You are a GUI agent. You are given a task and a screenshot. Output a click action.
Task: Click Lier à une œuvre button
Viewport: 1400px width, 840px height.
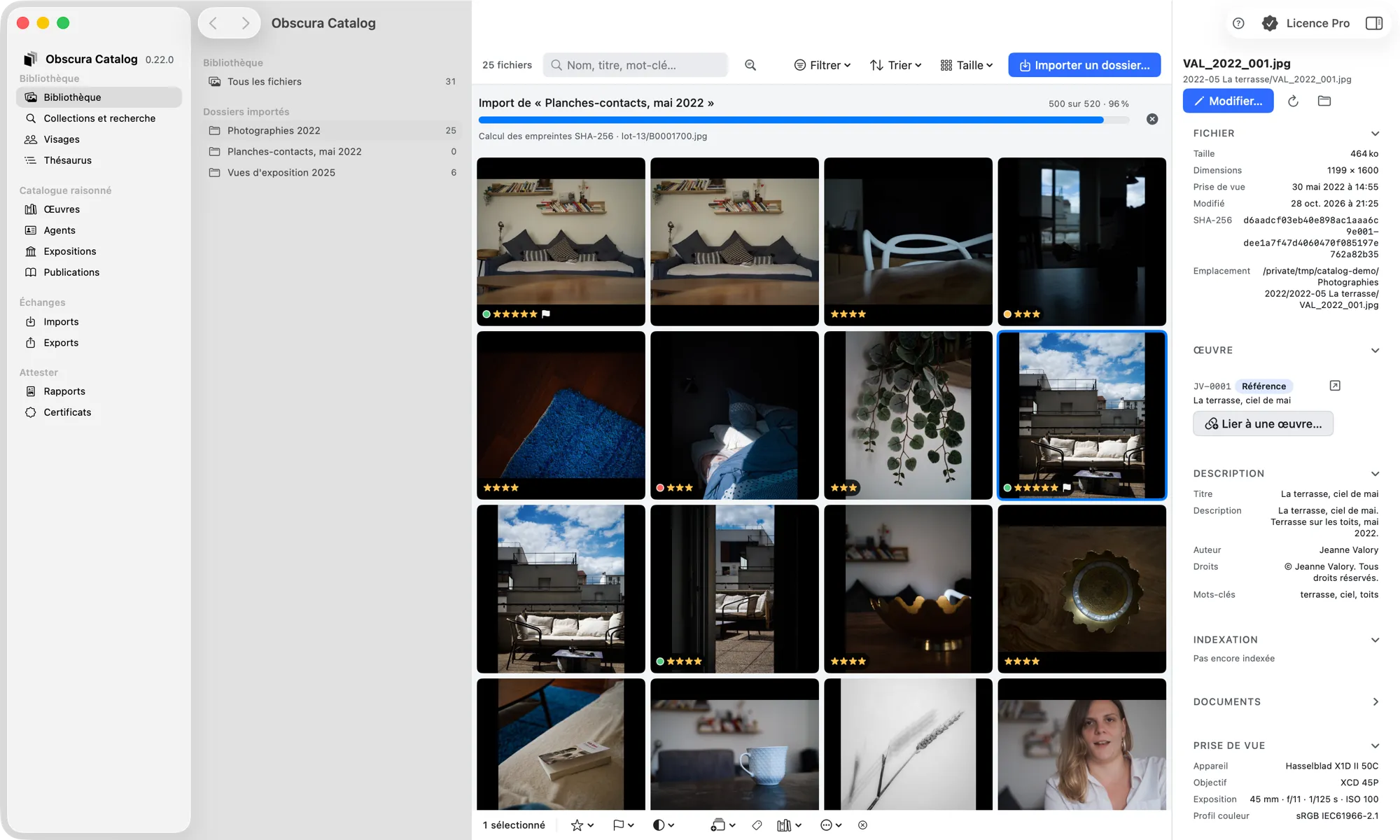[1263, 423]
